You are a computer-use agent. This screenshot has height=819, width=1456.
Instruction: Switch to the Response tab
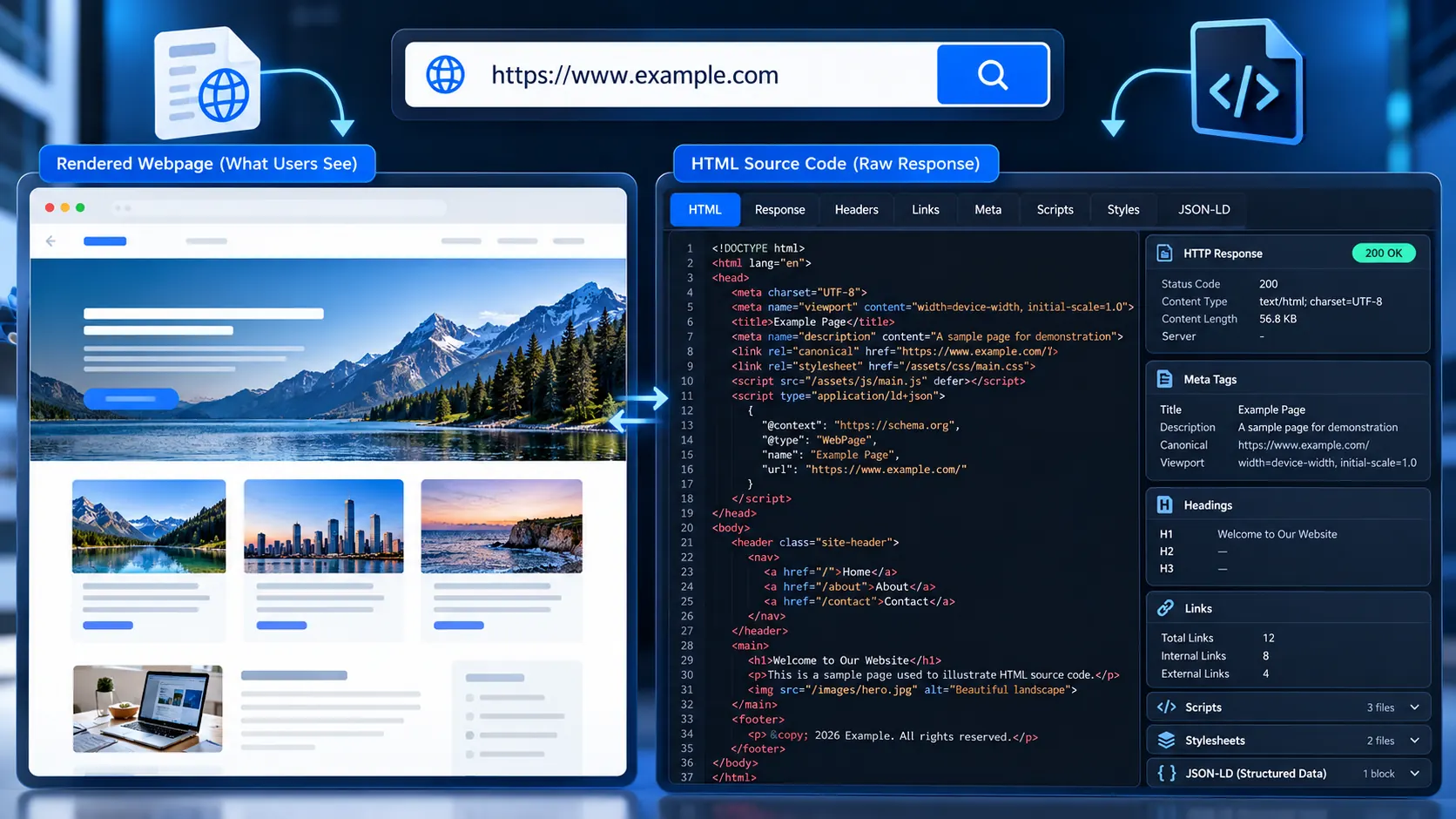point(780,210)
